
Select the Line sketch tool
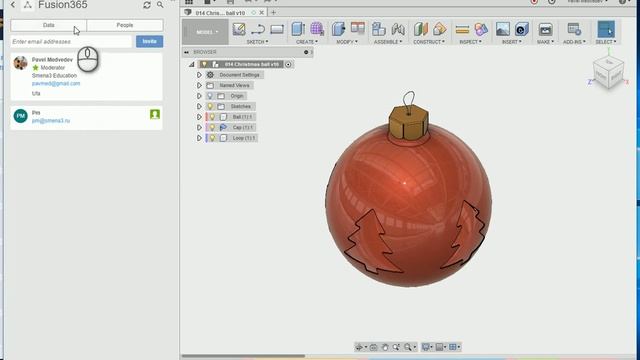click(258, 29)
